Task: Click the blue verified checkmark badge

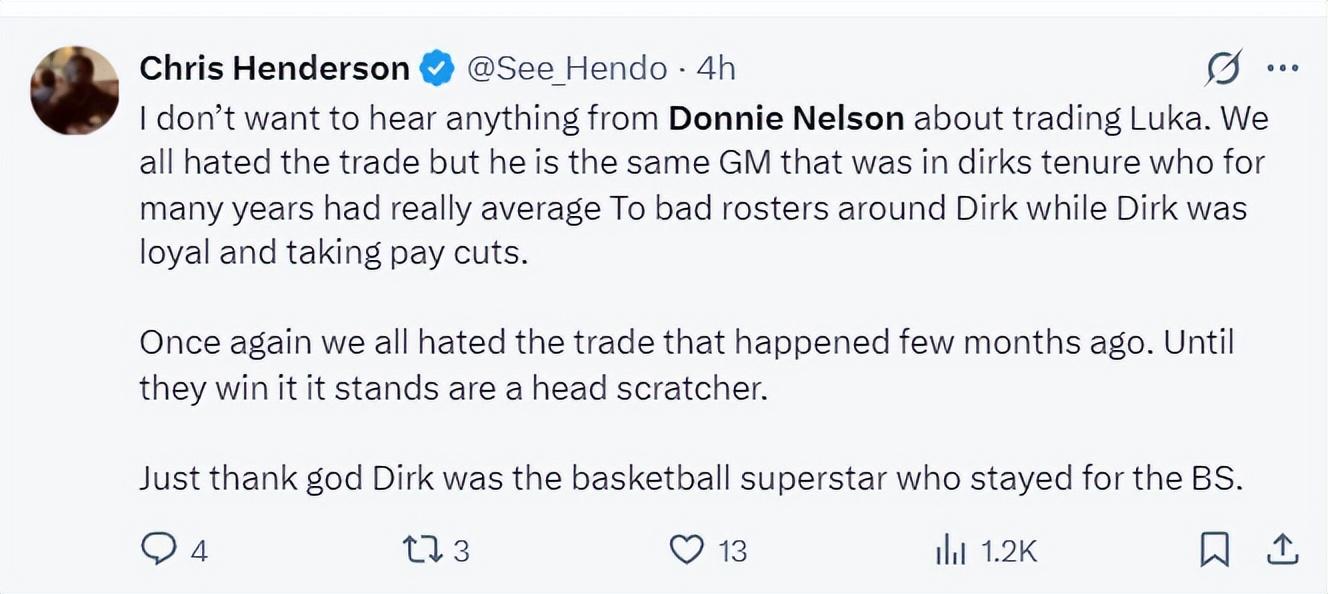Action: pyautogui.click(x=436, y=68)
